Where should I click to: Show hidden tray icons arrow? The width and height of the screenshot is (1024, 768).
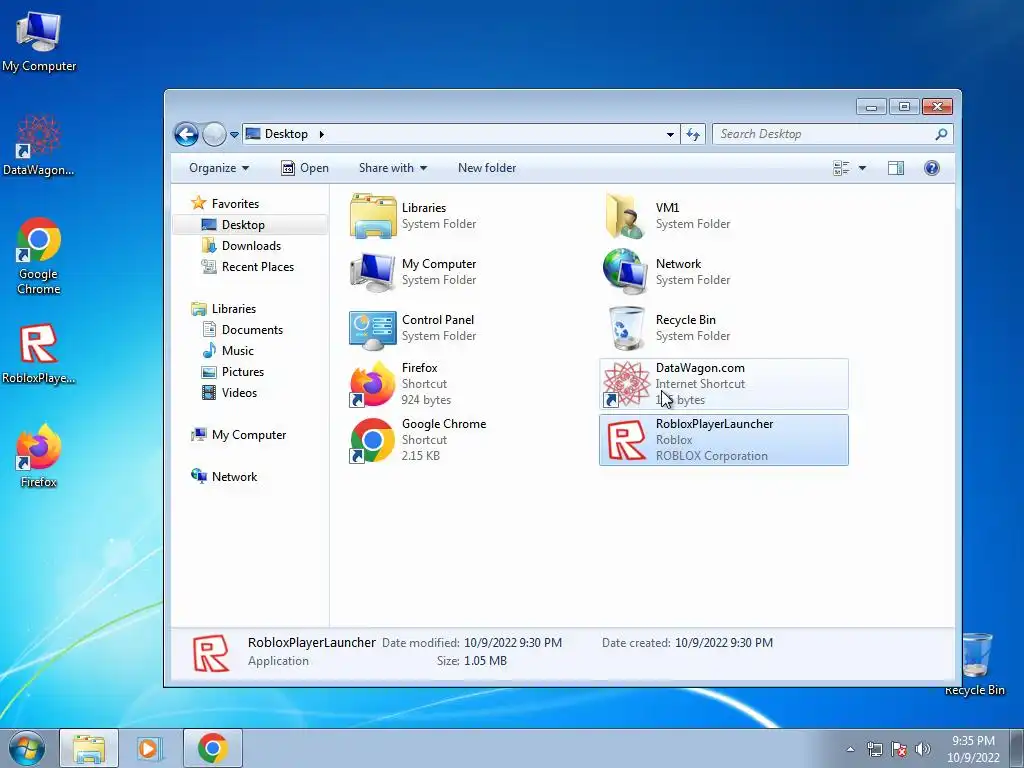click(x=850, y=749)
